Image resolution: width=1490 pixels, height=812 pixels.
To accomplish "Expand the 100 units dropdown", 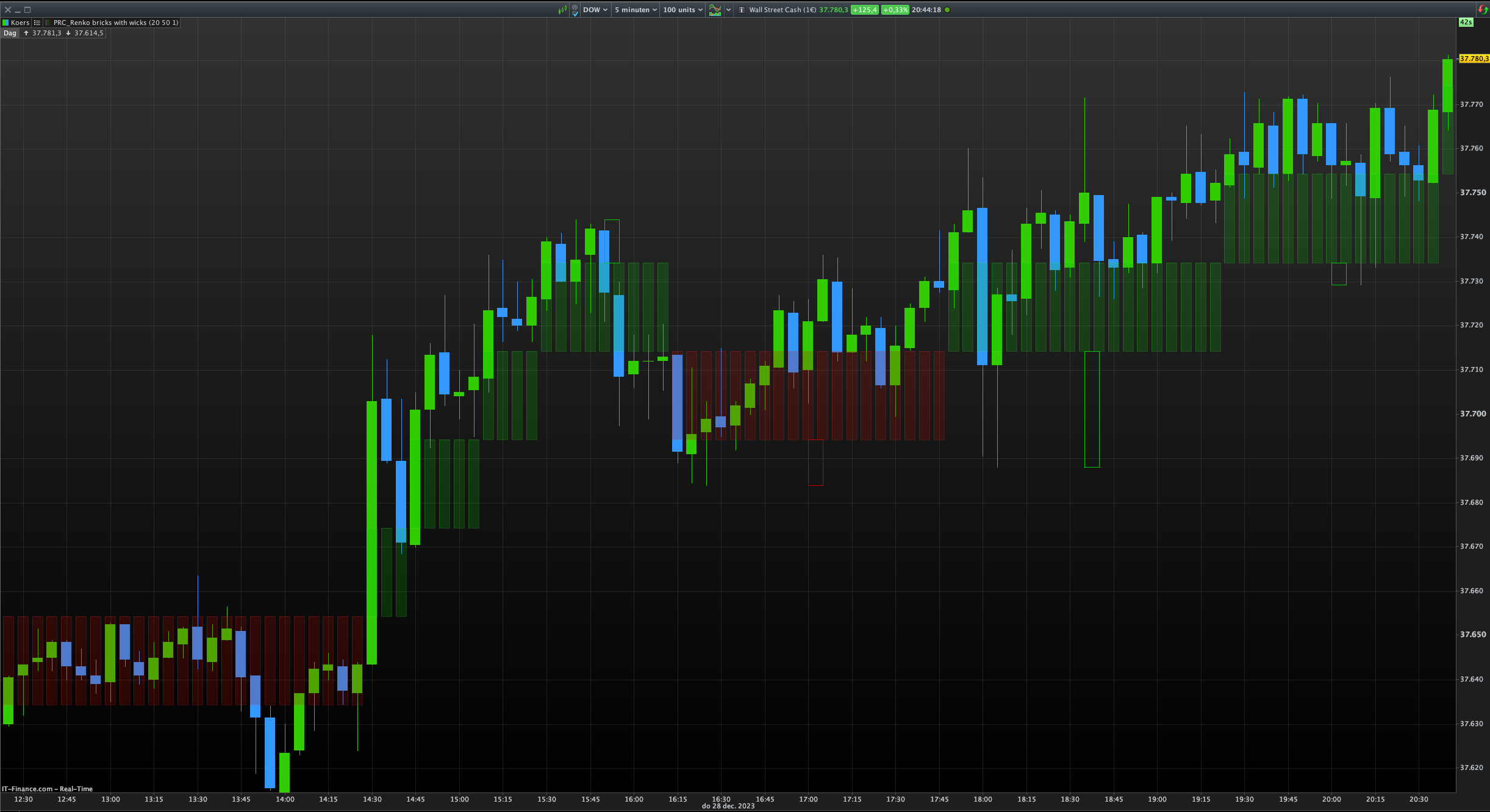I will 682,10.
